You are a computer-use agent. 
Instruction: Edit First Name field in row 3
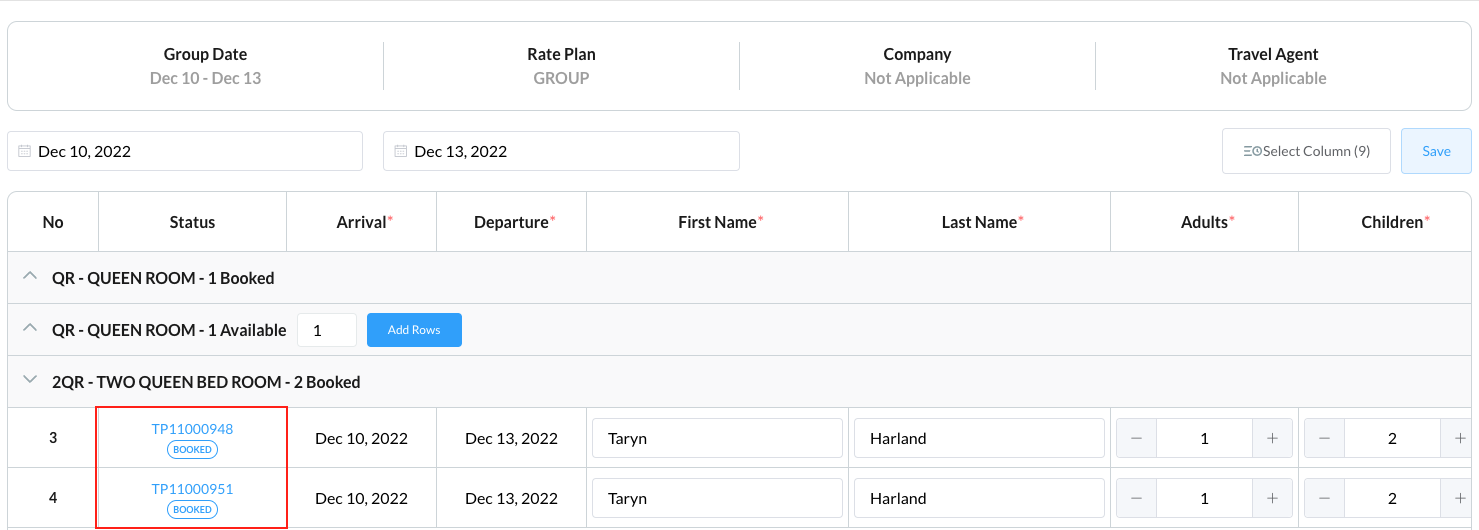tap(717, 438)
